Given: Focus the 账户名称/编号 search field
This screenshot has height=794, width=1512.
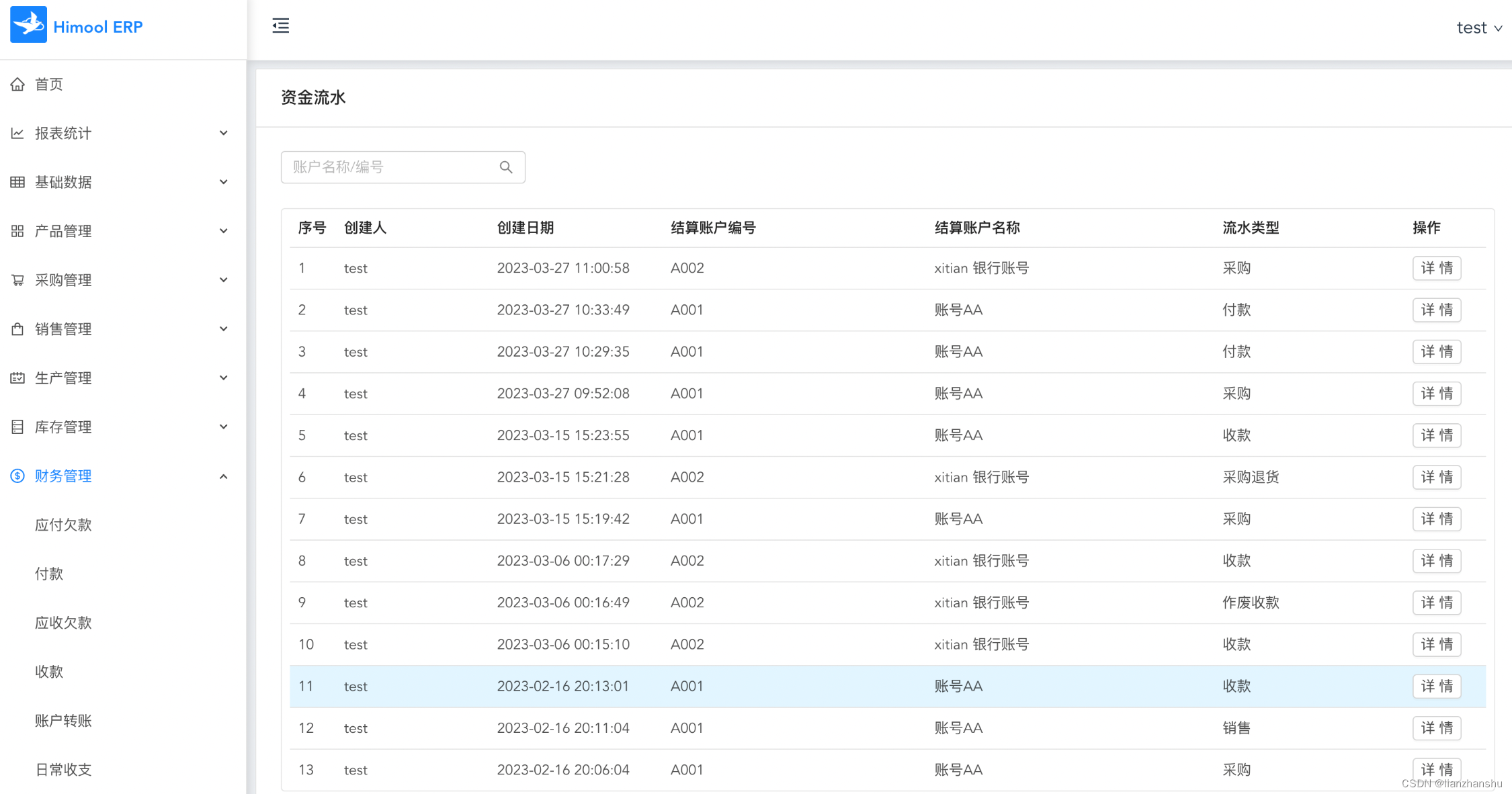Looking at the screenshot, I should [x=403, y=167].
